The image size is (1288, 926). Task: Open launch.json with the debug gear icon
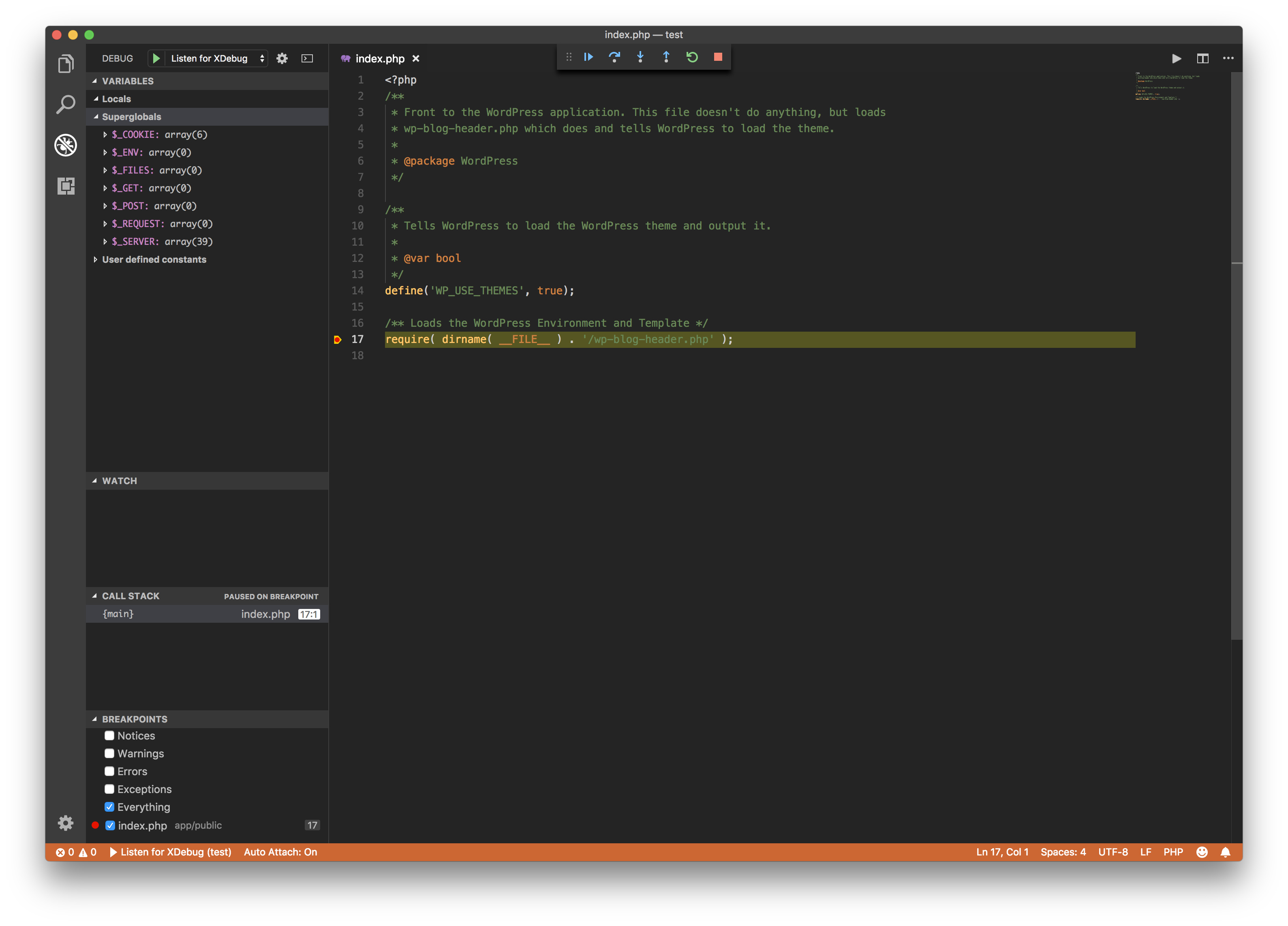pyautogui.click(x=282, y=58)
